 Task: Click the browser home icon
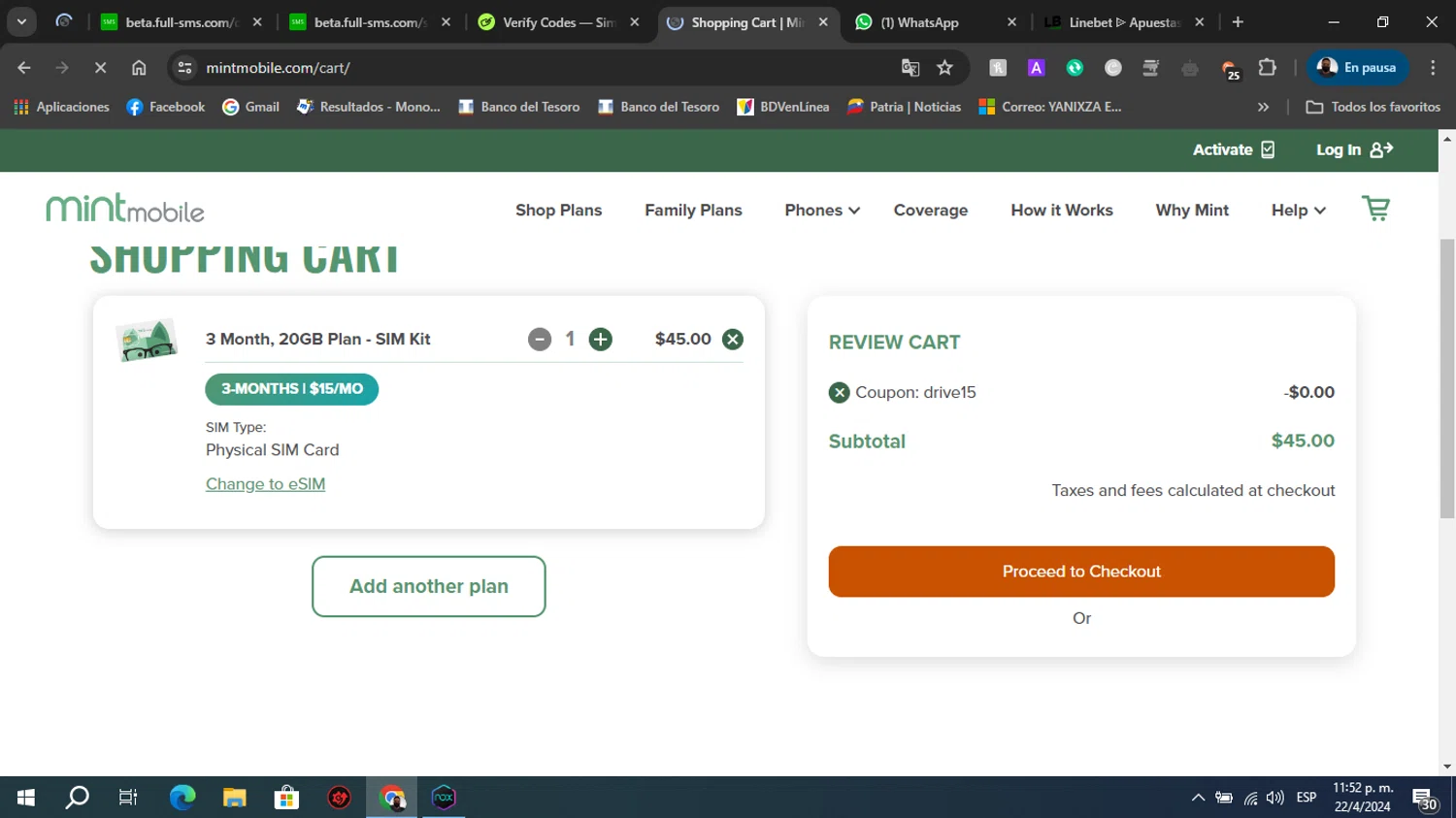point(139,67)
